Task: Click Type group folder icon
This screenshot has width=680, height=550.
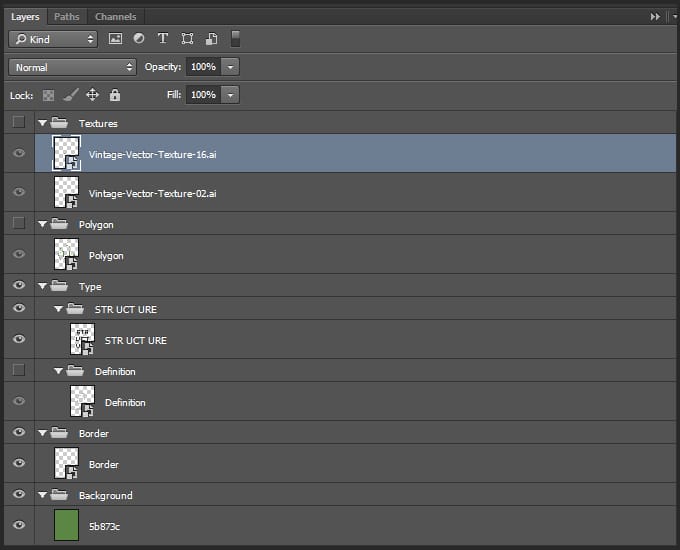Action: click(59, 286)
